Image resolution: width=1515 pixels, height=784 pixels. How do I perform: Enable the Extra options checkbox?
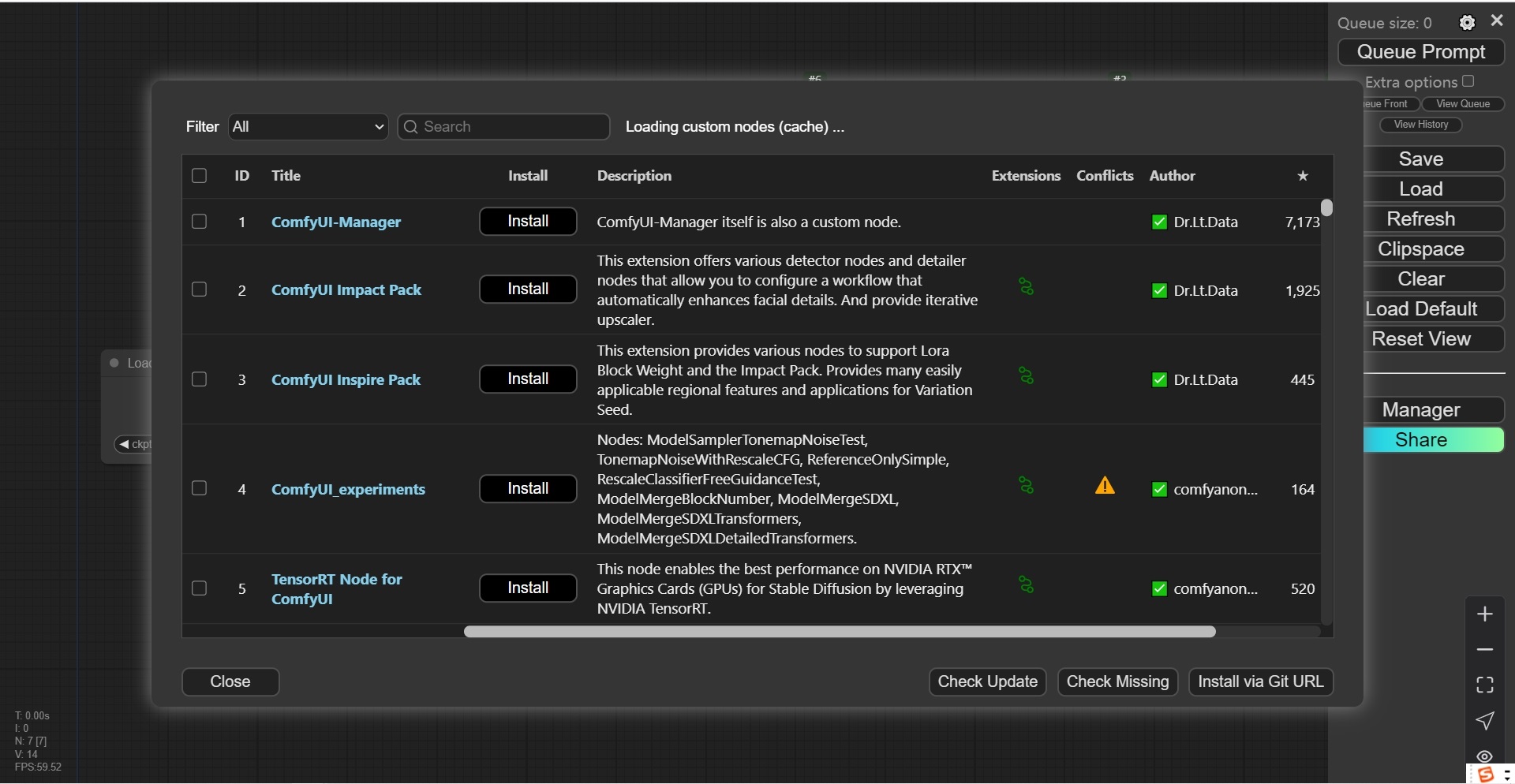[1468, 81]
